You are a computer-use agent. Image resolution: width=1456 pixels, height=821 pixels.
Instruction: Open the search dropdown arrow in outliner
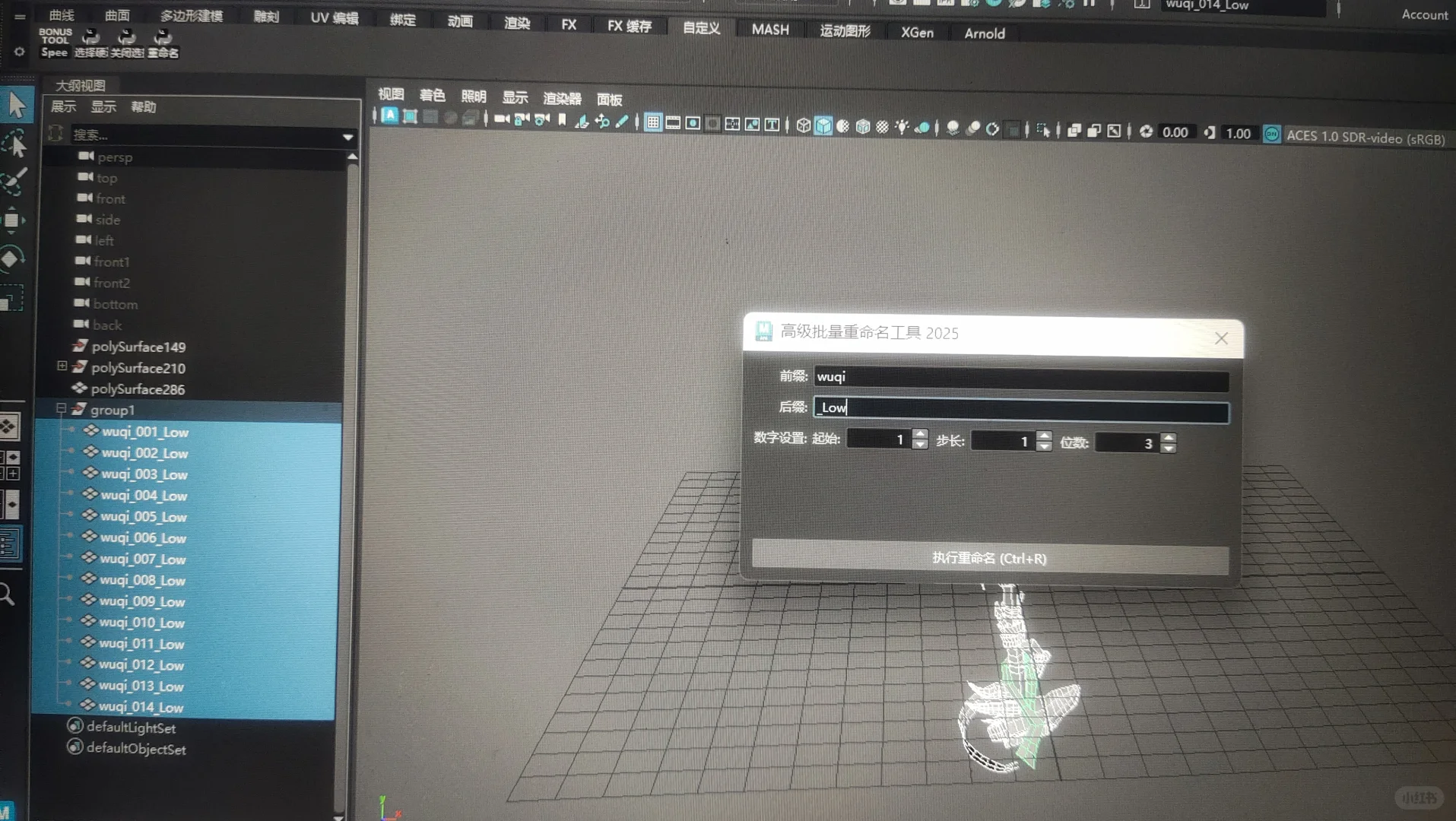pos(348,138)
